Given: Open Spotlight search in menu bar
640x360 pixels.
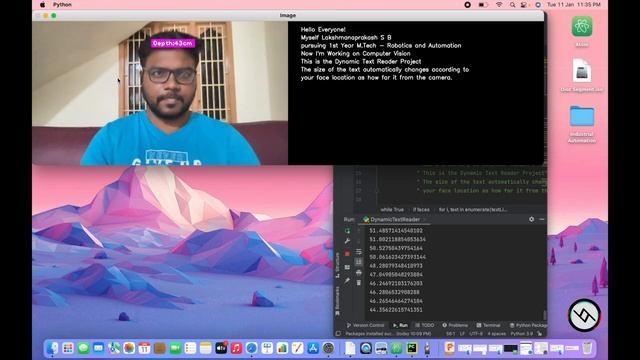Looking at the screenshot, I should [512, 4].
